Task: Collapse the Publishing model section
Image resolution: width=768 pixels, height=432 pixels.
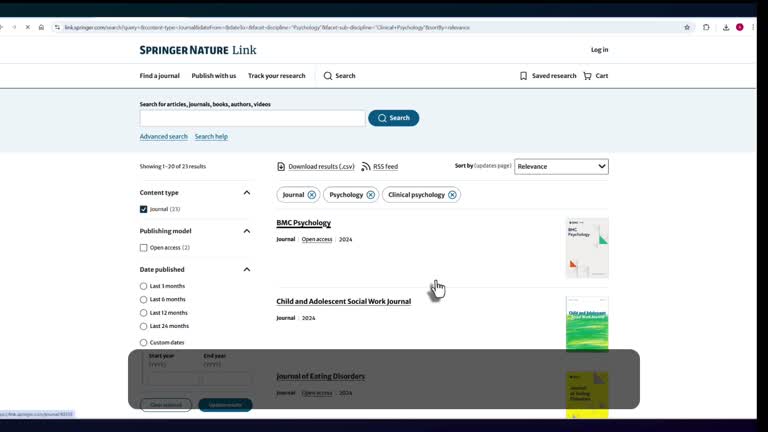Action: (247, 231)
